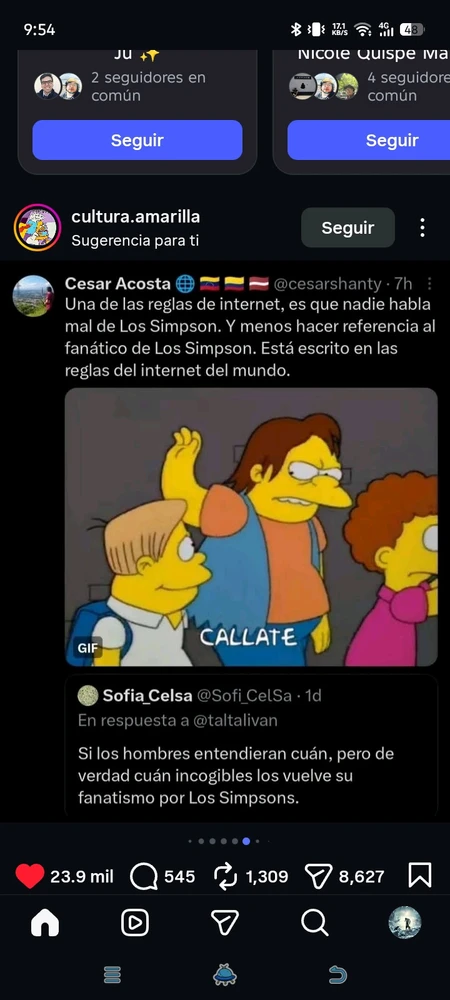Open three-dot menu for cultura.amarilla post

point(422,228)
